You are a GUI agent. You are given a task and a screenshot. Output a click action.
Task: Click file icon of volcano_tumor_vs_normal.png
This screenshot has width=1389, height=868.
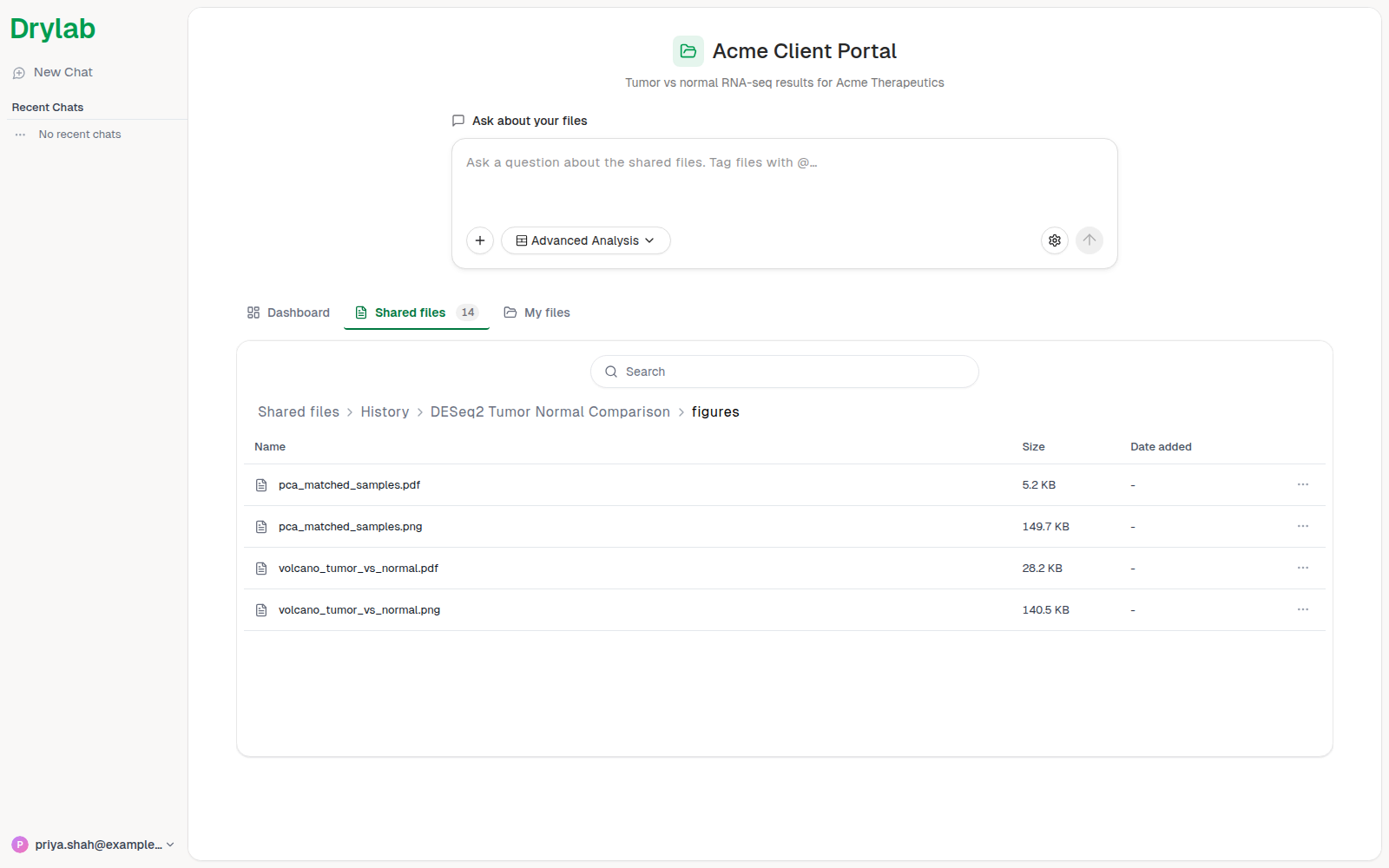[x=261, y=610]
